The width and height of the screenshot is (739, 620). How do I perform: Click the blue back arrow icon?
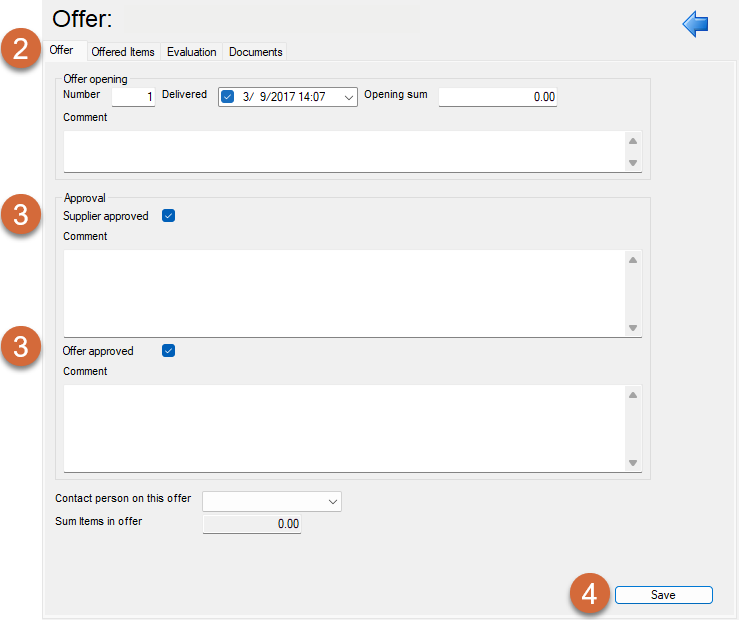695,24
